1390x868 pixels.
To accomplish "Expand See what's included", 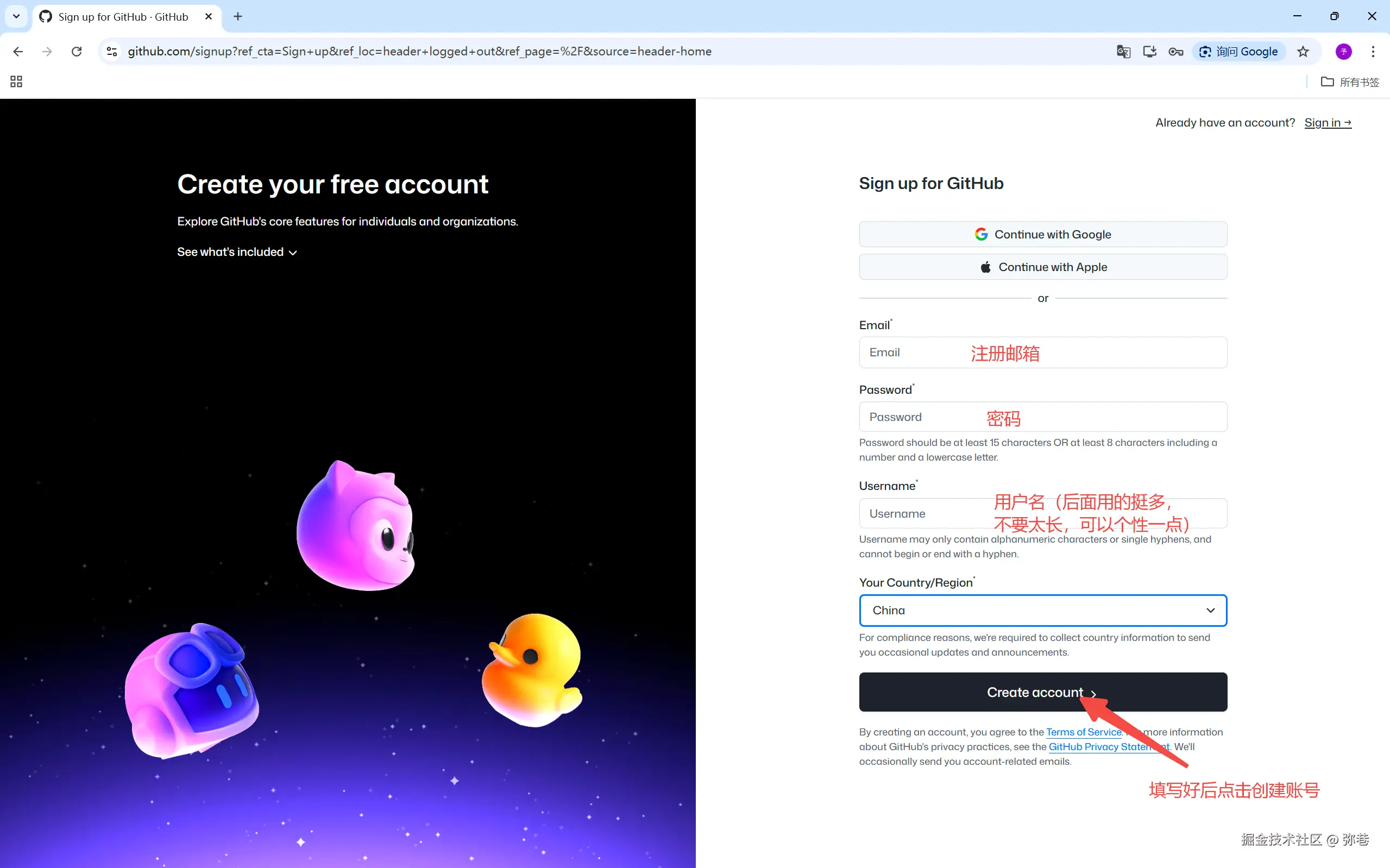I will (x=236, y=252).
